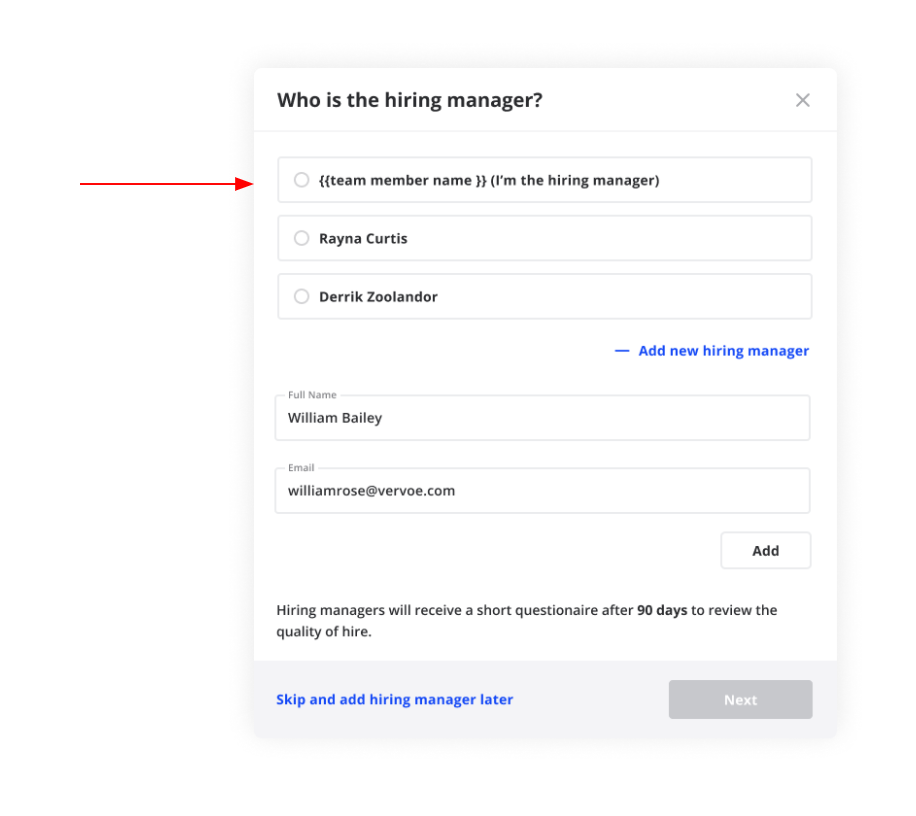Viewport: 916px width, 816px height.
Task: Click the Email floating label
Action: pyautogui.click(x=301, y=468)
